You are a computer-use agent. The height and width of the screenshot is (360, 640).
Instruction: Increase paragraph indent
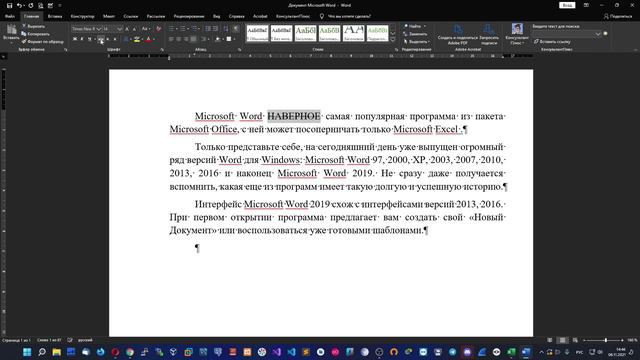tap(215, 29)
